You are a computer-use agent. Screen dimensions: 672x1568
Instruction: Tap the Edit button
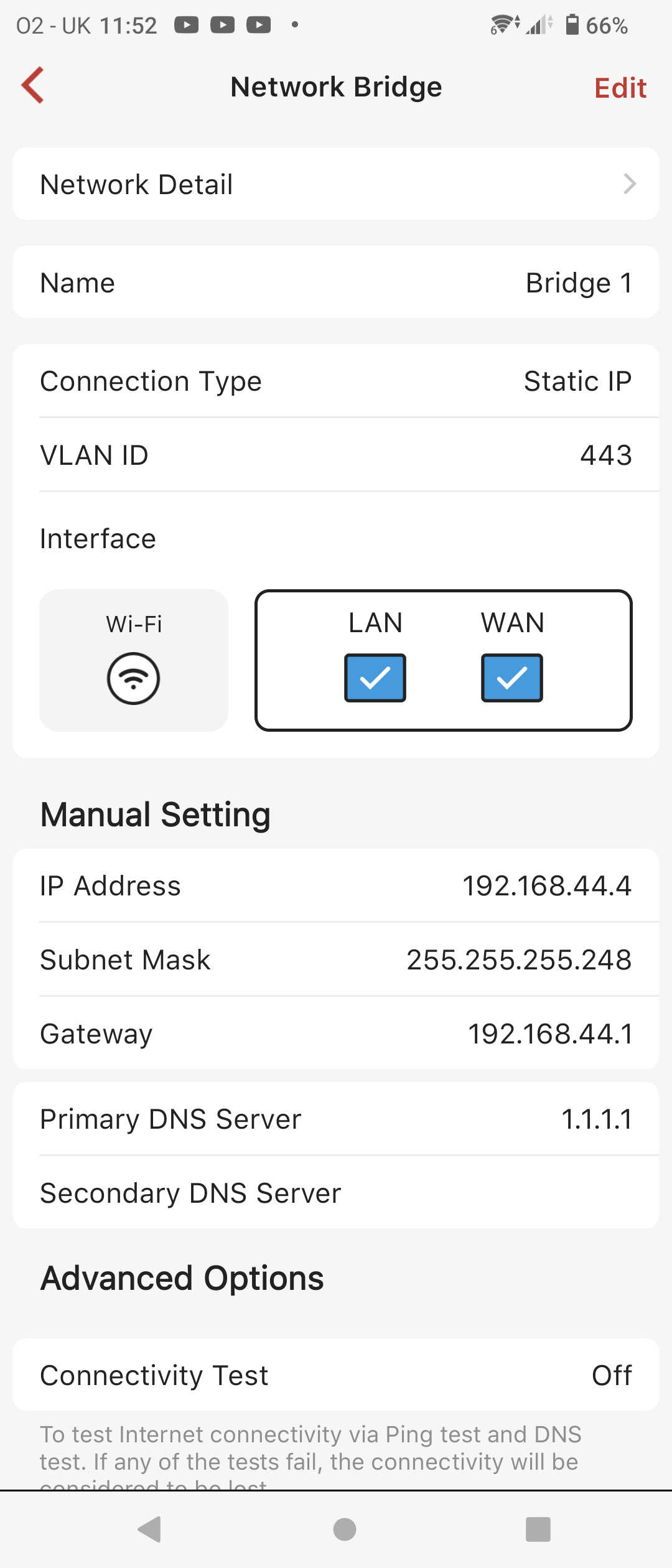point(620,88)
